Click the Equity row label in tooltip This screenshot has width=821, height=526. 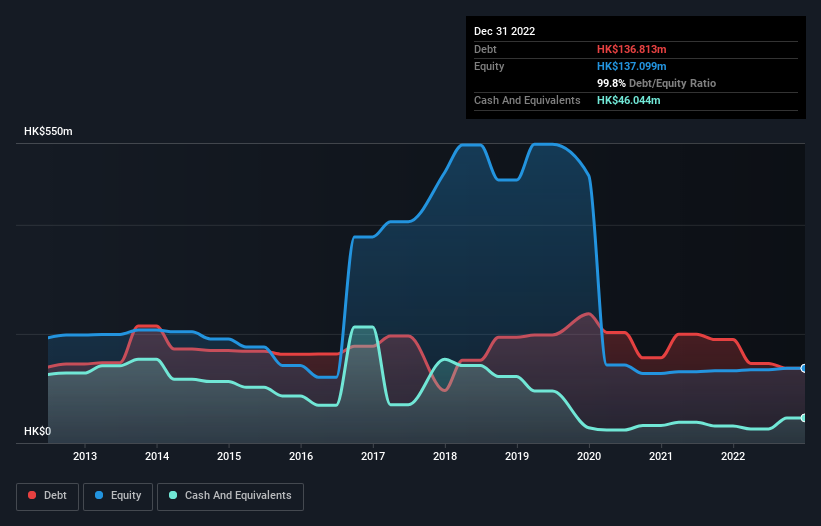[x=489, y=66]
